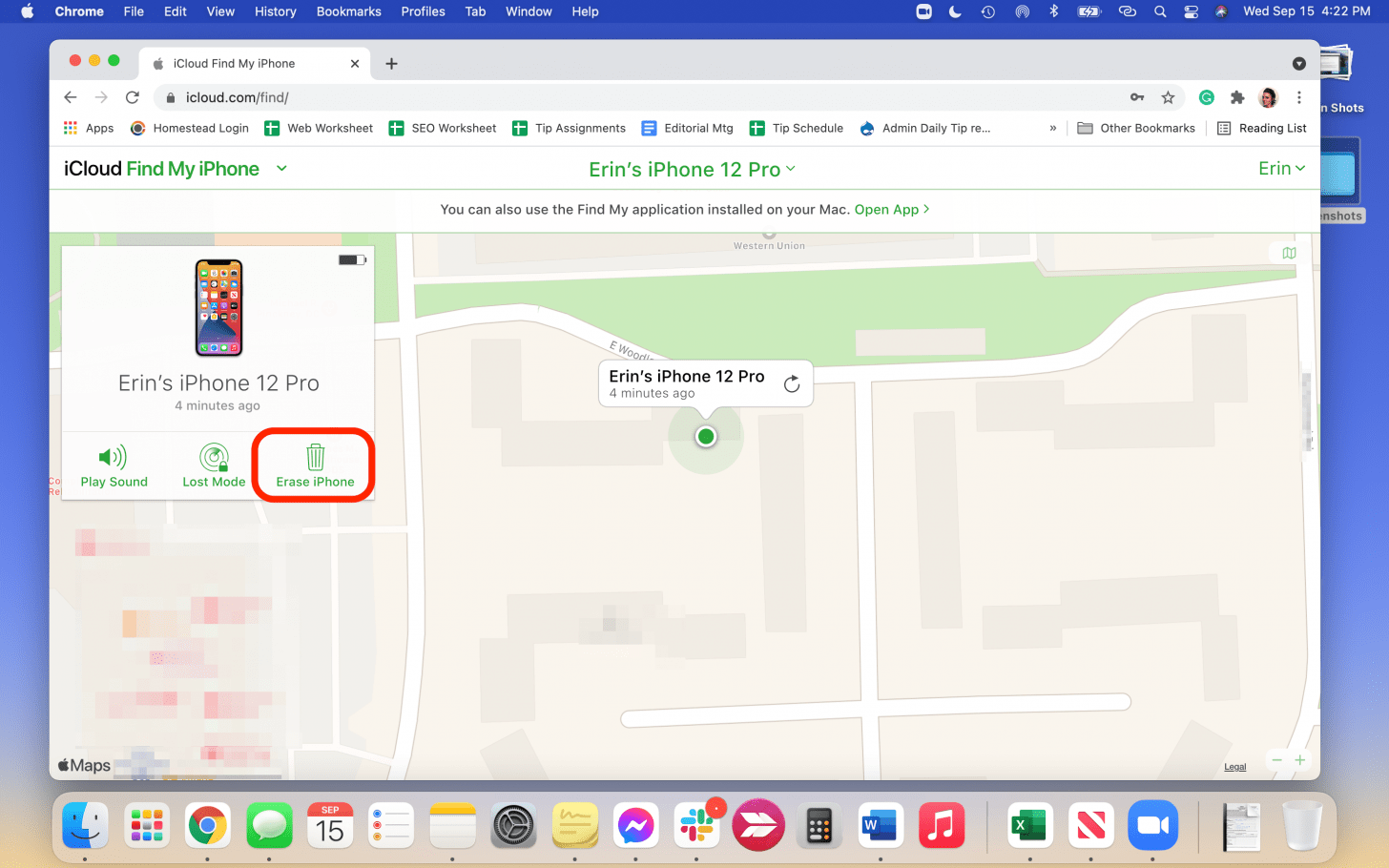The height and width of the screenshot is (868, 1389).
Task: Zoom in on the map with plus
Action: [1299, 760]
